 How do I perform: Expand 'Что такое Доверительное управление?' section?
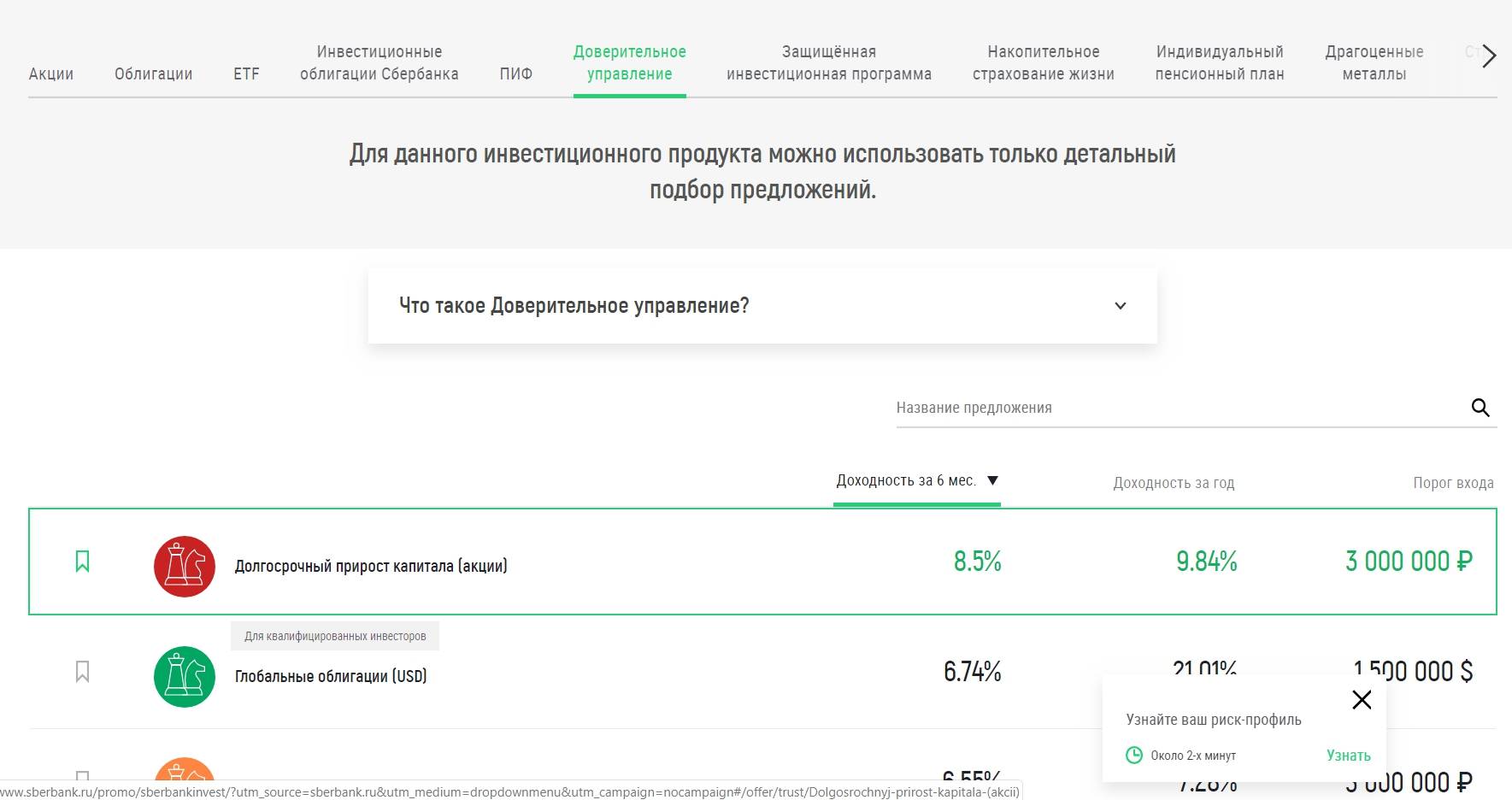pos(1120,306)
